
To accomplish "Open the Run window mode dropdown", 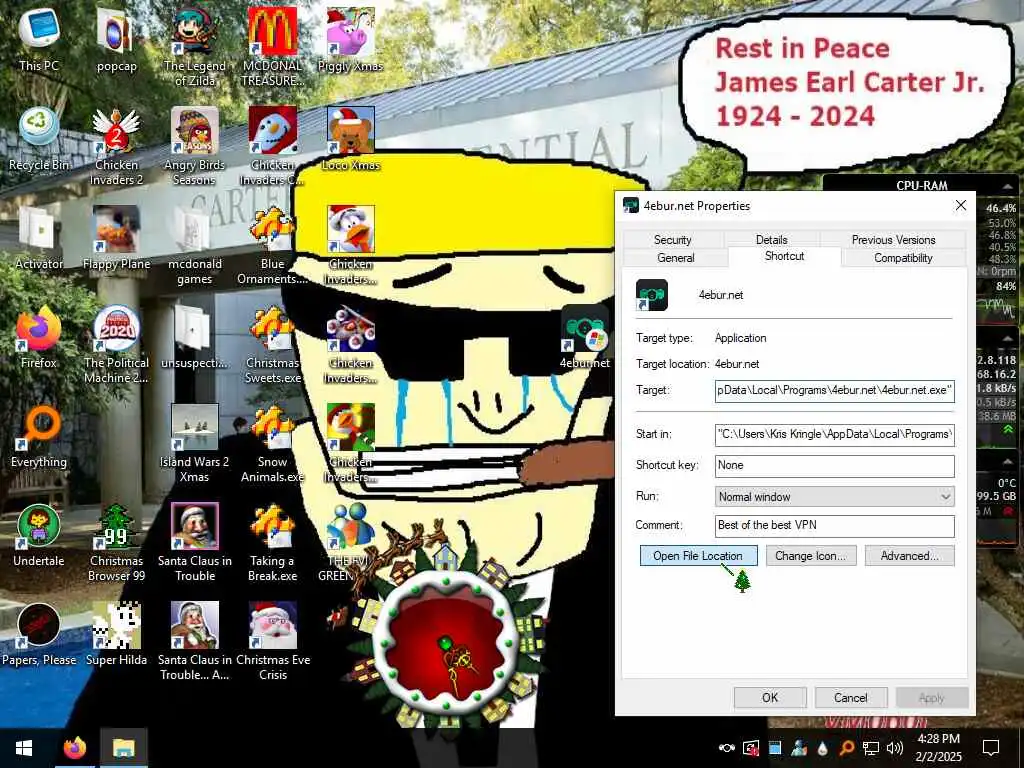I will [834, 496].
